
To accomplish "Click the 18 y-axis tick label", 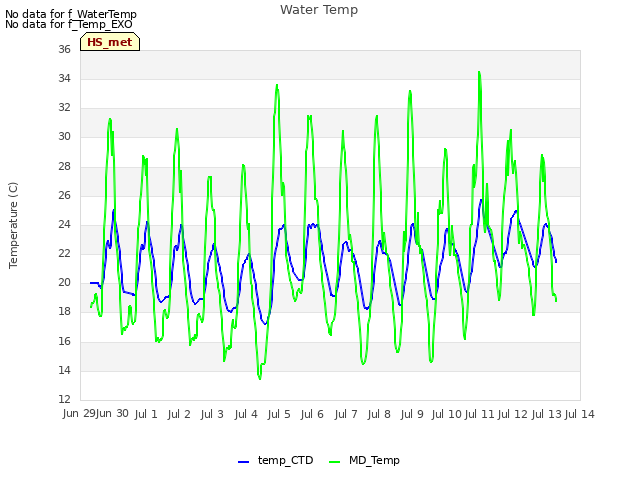I will click(64, 311).
